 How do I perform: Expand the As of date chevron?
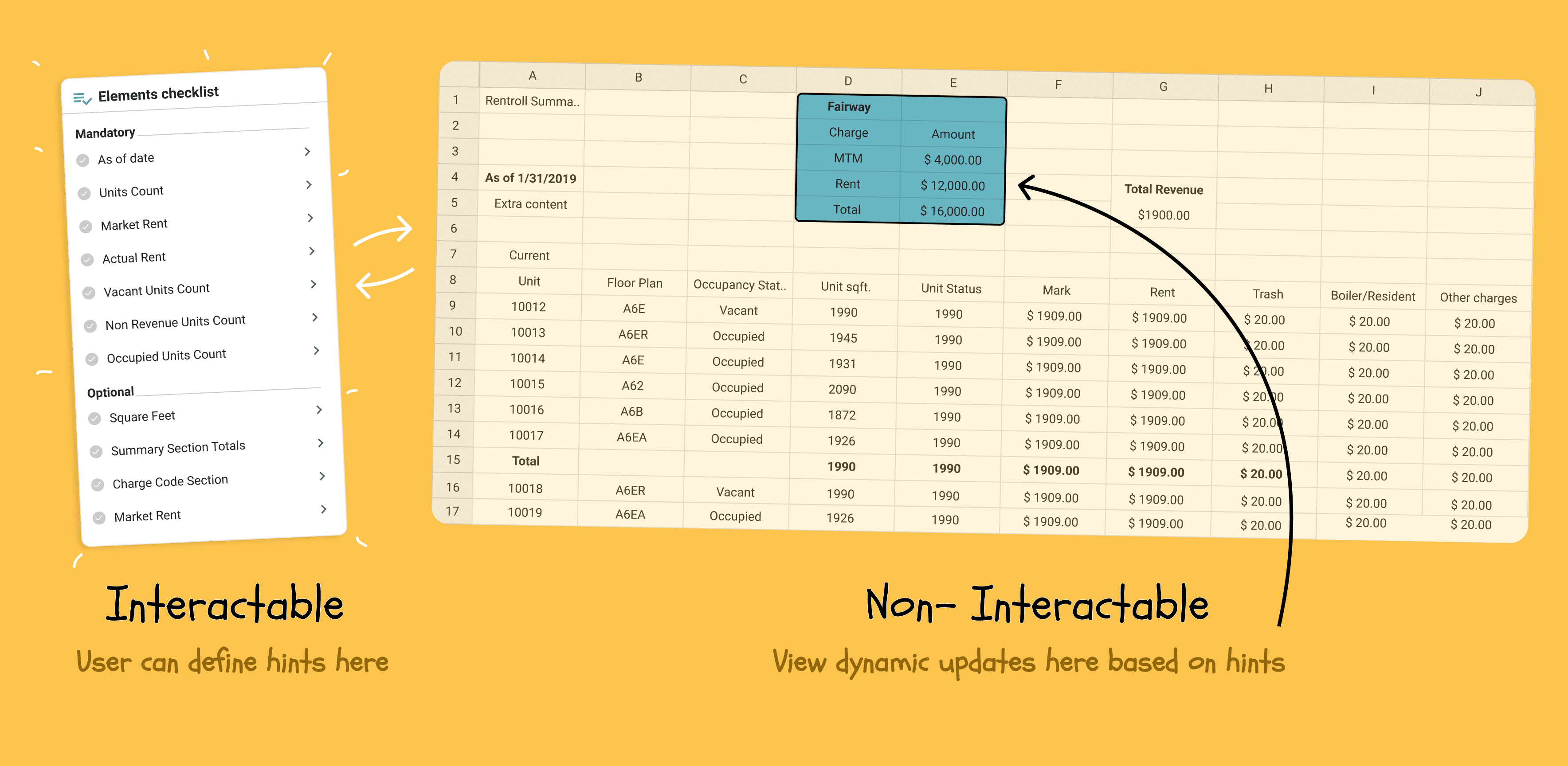tap(307, 152)
